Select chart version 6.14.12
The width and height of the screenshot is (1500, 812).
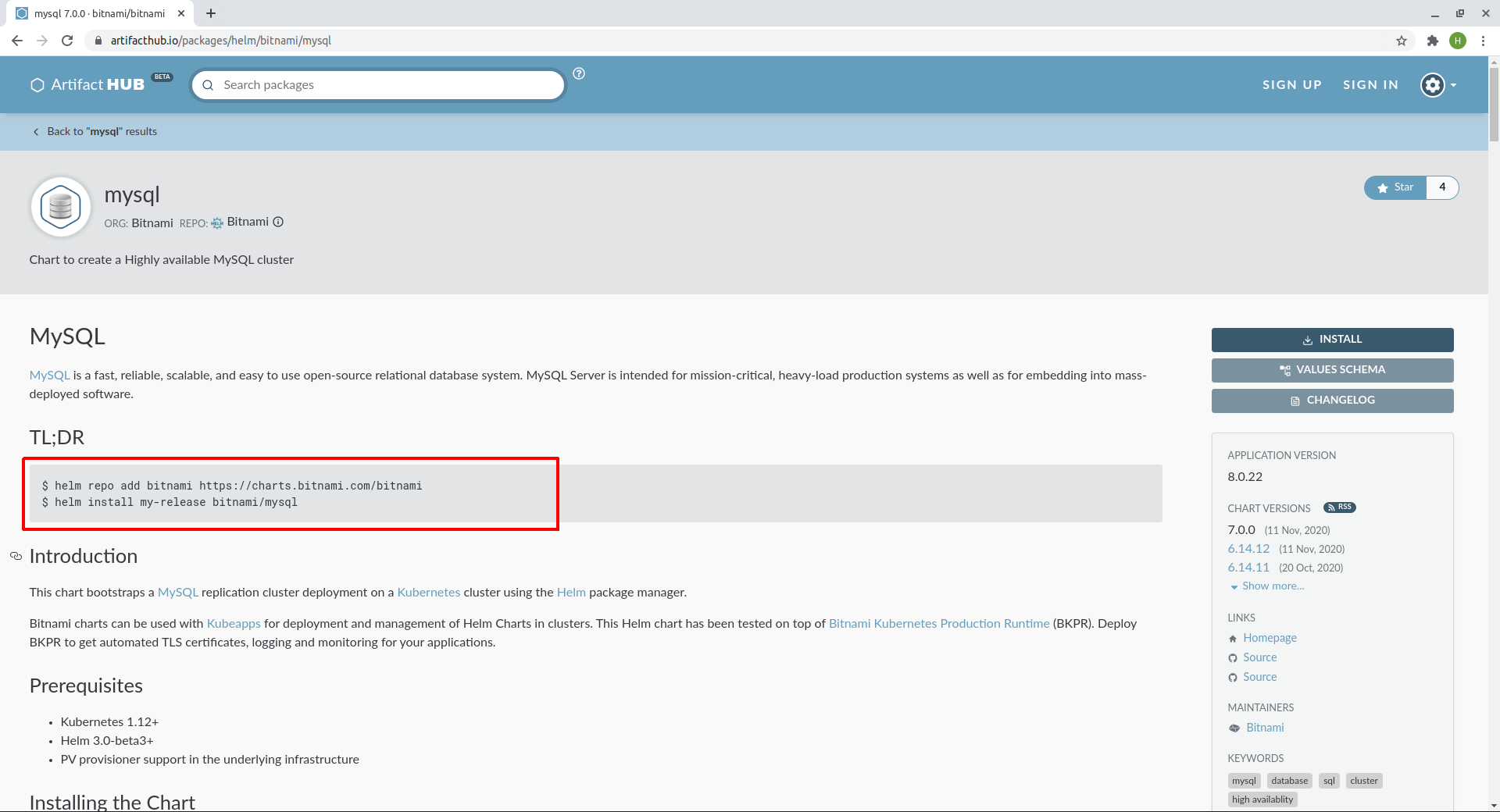1248,549
